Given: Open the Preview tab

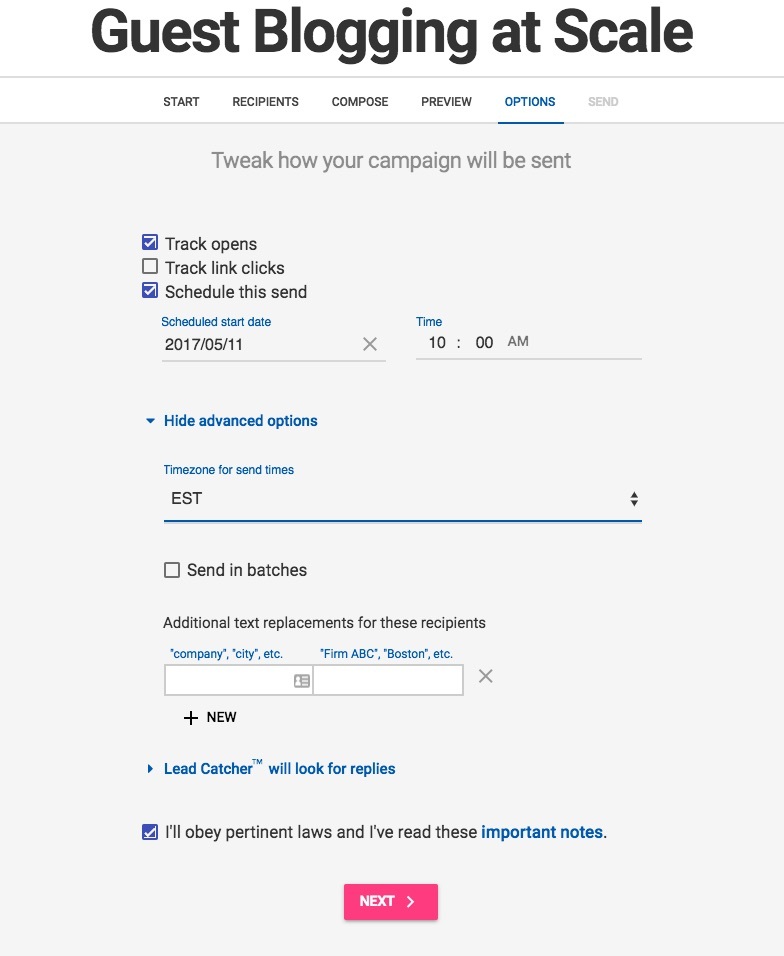Looking at the screenshot, I should pos(446,102).
